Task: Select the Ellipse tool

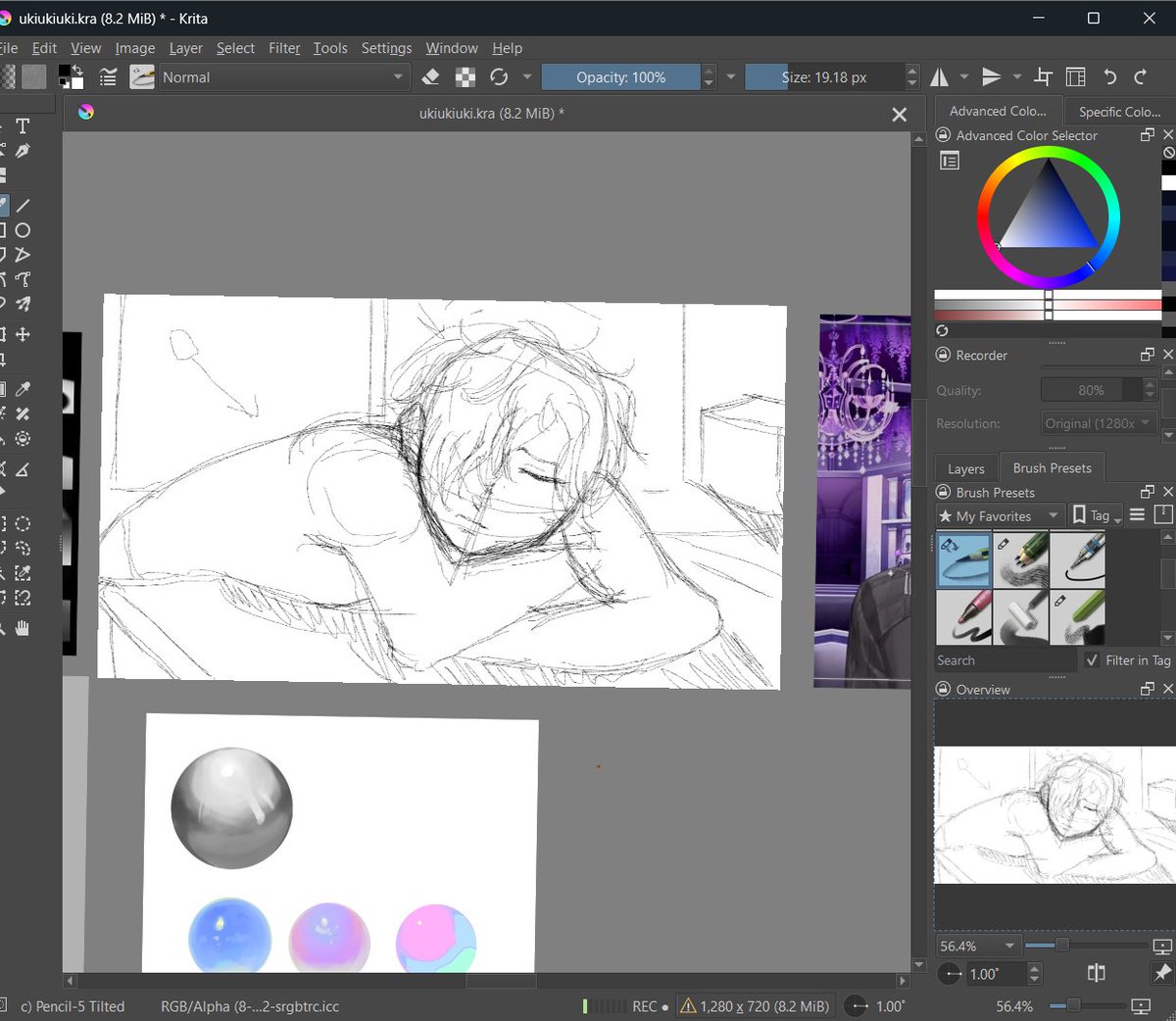Action: point(23,230)
